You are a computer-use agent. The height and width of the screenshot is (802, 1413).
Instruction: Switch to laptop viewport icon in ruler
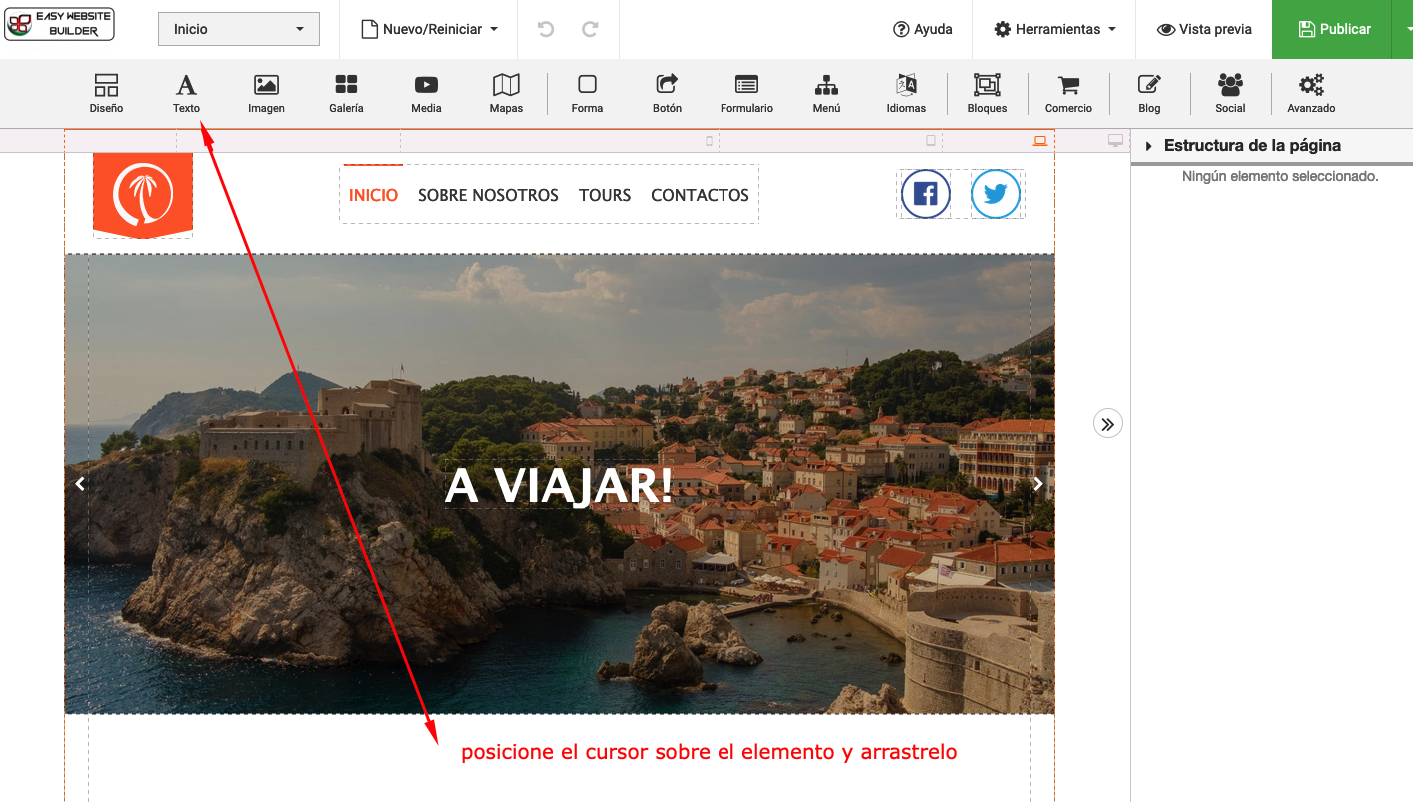click(x=1040, y=141)
